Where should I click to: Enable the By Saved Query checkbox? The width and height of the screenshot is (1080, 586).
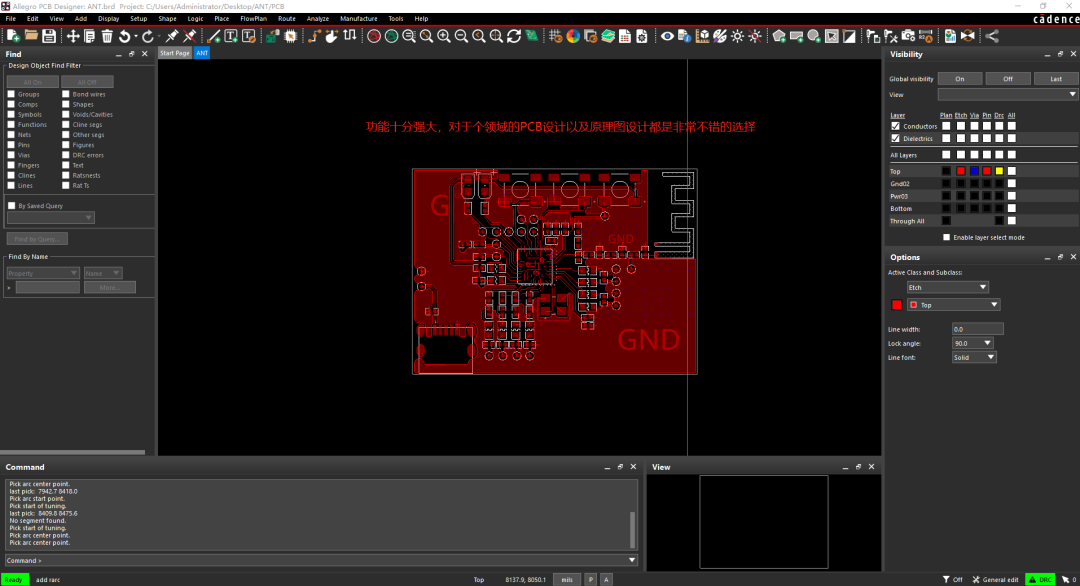point(11,205)
